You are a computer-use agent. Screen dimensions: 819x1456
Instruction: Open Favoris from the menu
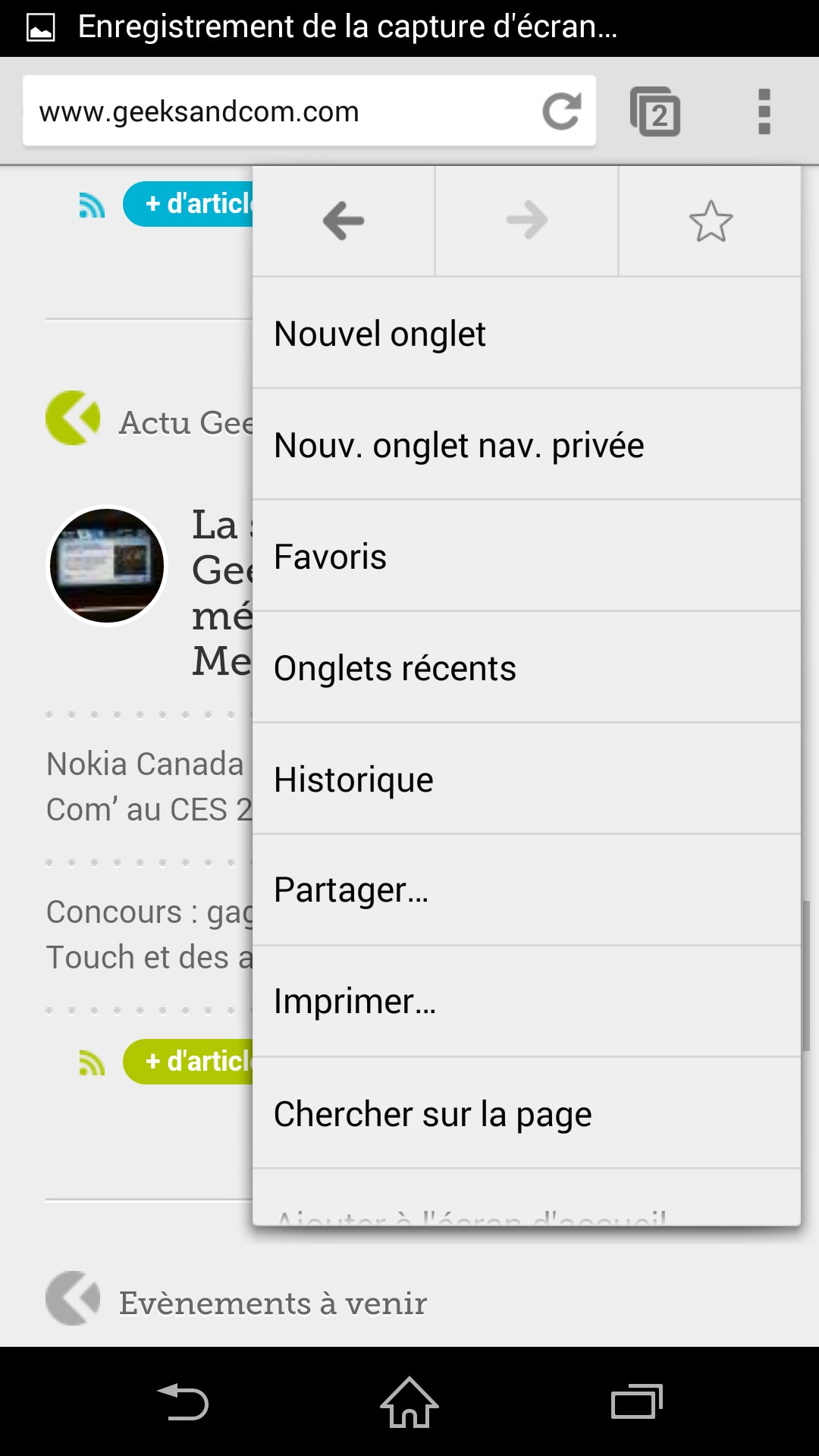(526, 557)
